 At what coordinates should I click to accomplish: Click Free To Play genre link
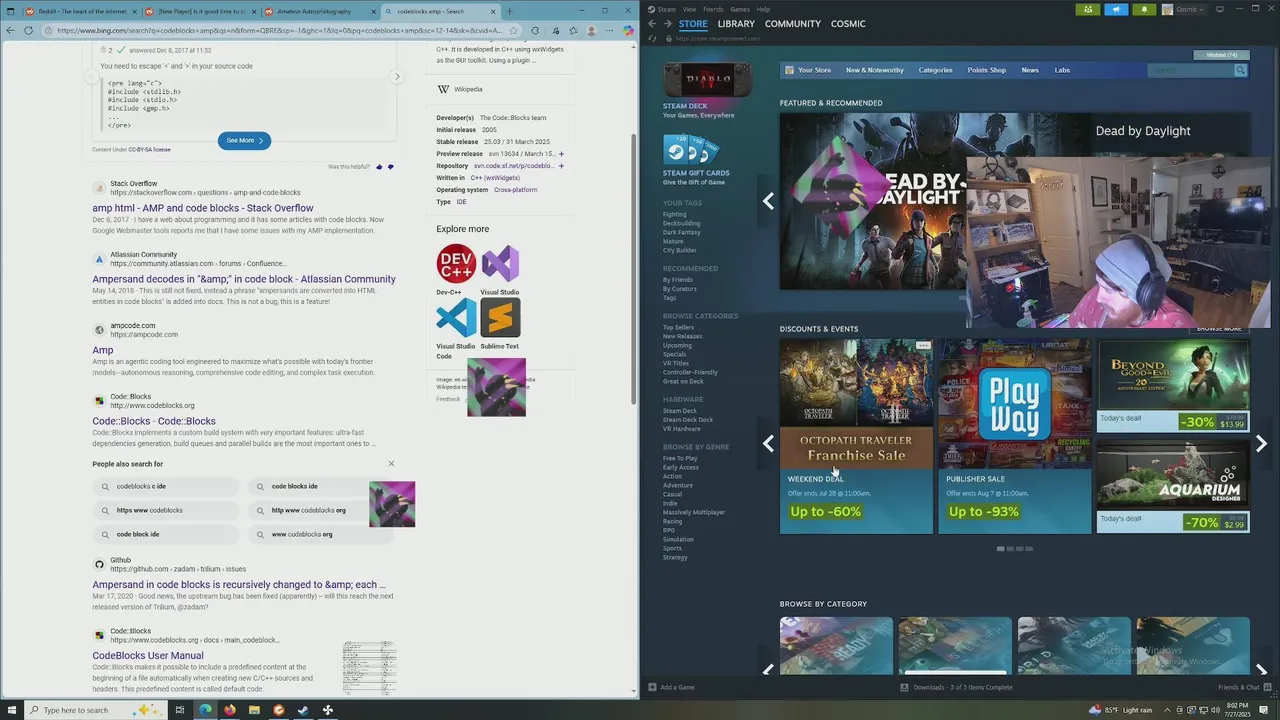point(680,458)
